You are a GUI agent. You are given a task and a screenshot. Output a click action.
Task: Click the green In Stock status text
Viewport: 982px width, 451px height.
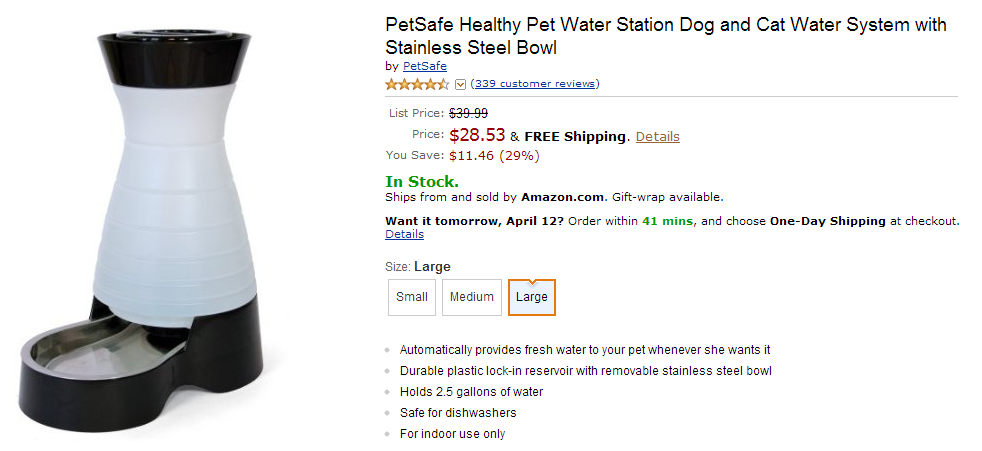click(422, 181)
